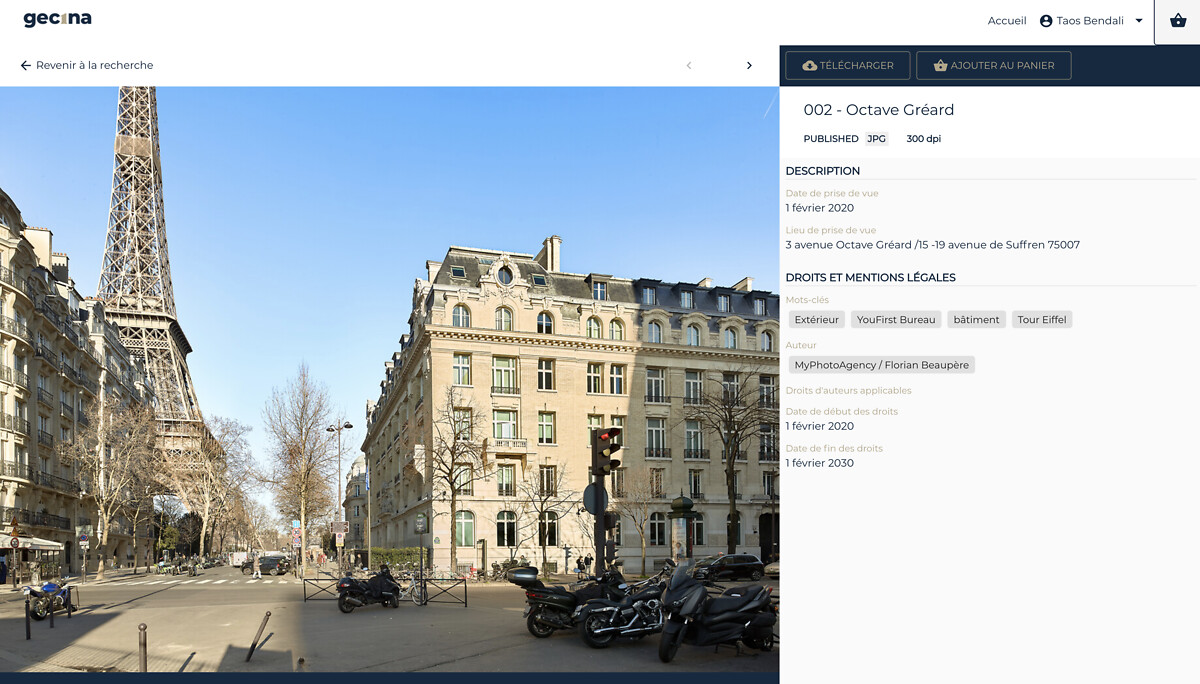Click the PUBLISHED status text
This screenshot has width=1200, height=684.
tap(831, 139)
